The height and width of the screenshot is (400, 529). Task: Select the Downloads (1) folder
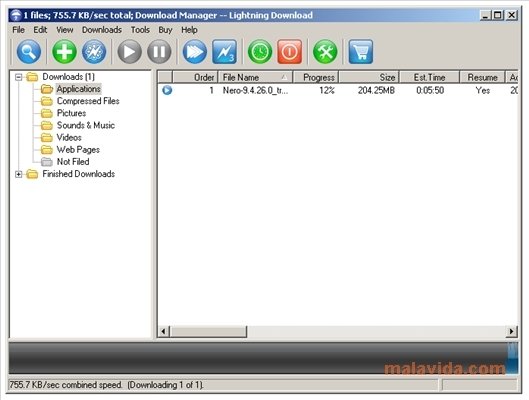(x=68, y=77)
